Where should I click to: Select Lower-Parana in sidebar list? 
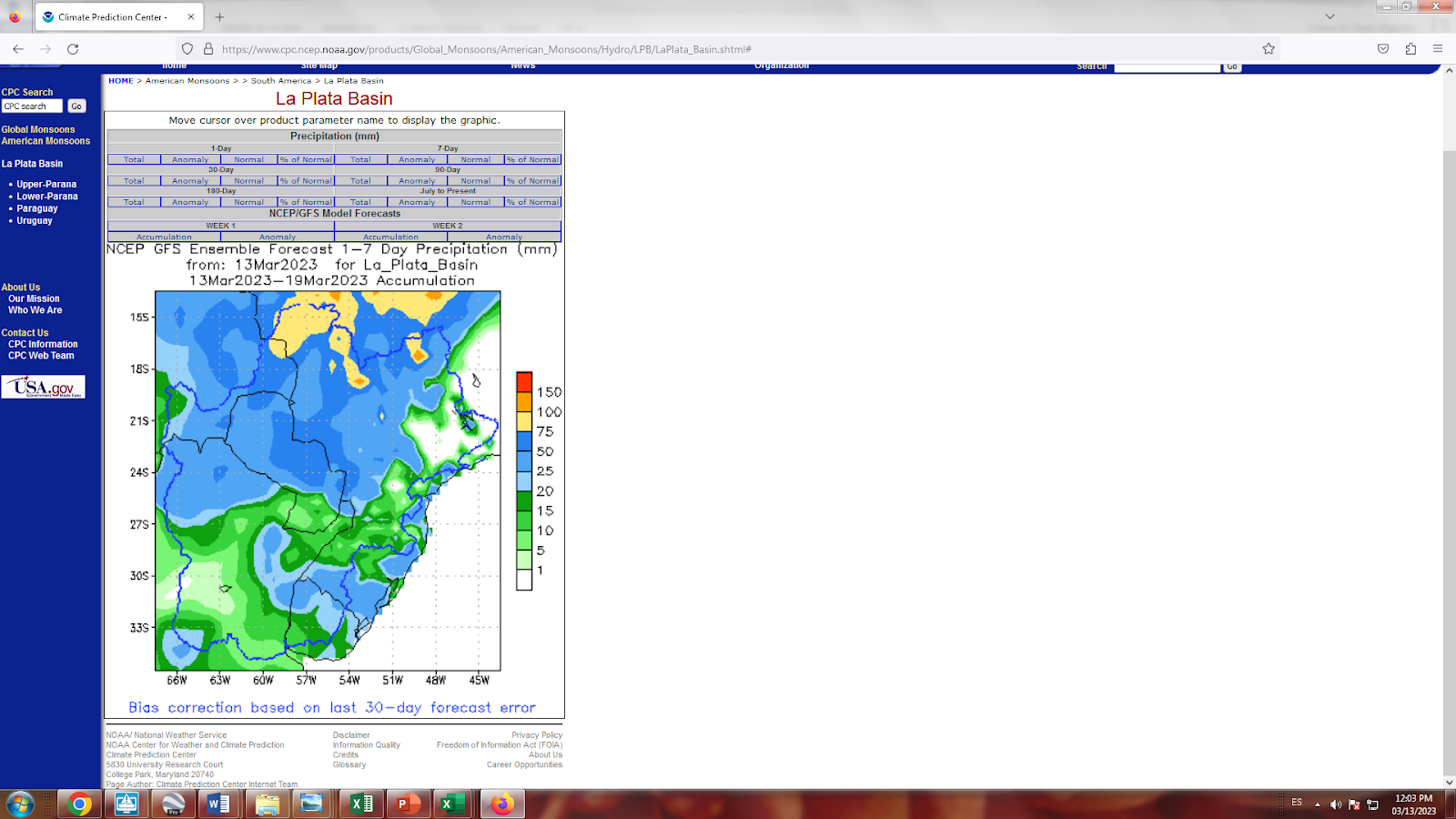click(47, 197)
